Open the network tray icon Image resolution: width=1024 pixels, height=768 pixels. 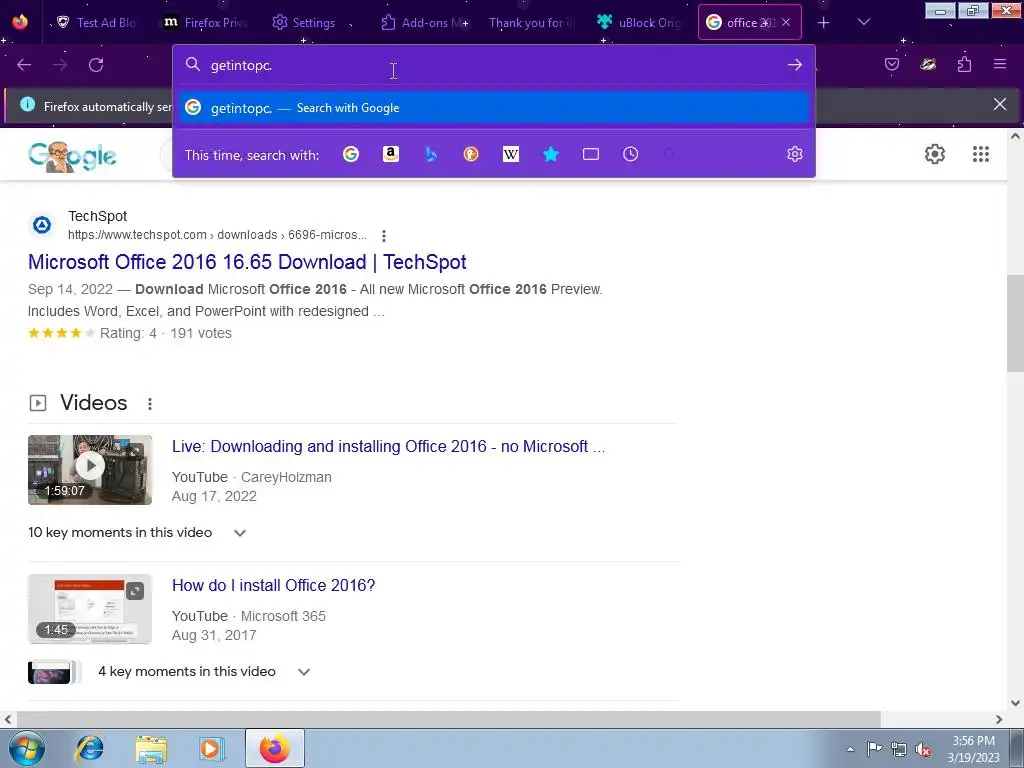(899, 749)
